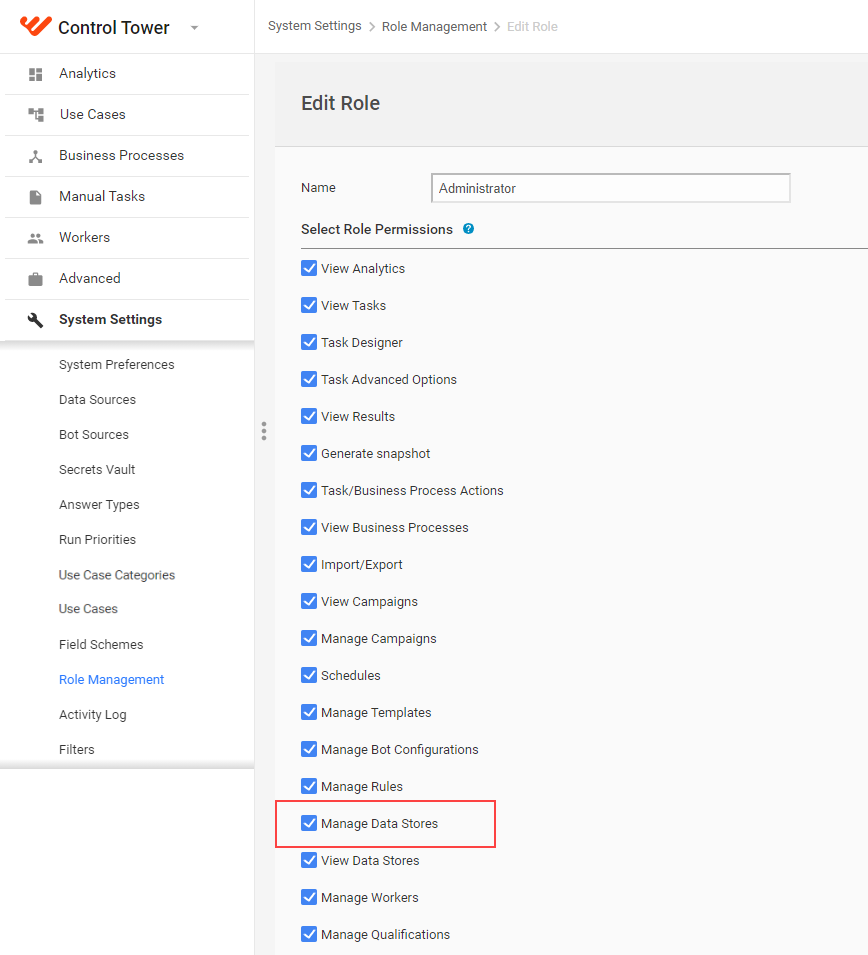Image resolution: width=868 pixels, height=955 pixels.
Task: Toggle Generate snapshot checkbox
Action: [309, 453]
